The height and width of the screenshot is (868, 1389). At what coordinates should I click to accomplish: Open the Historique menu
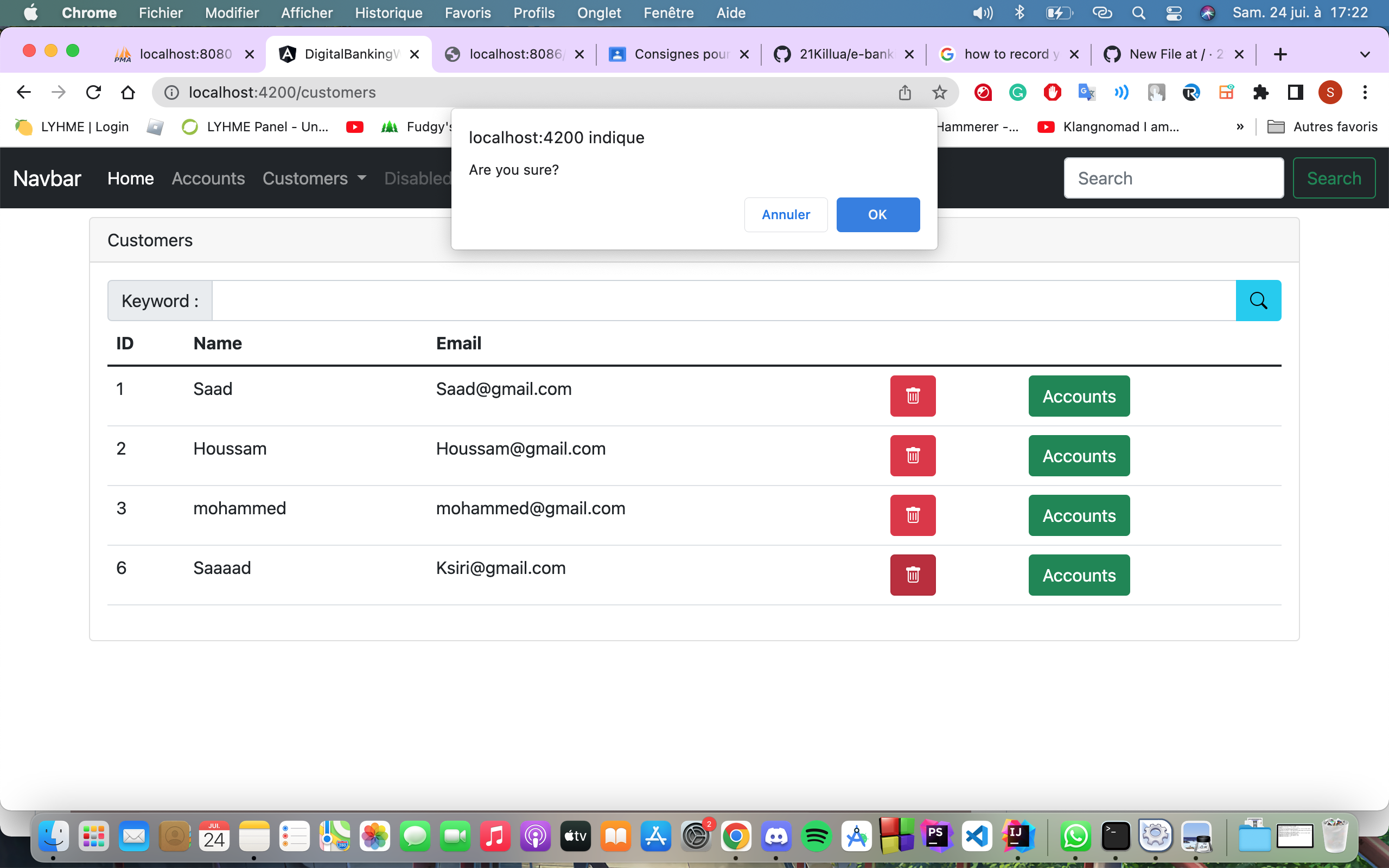pos(388,12)
